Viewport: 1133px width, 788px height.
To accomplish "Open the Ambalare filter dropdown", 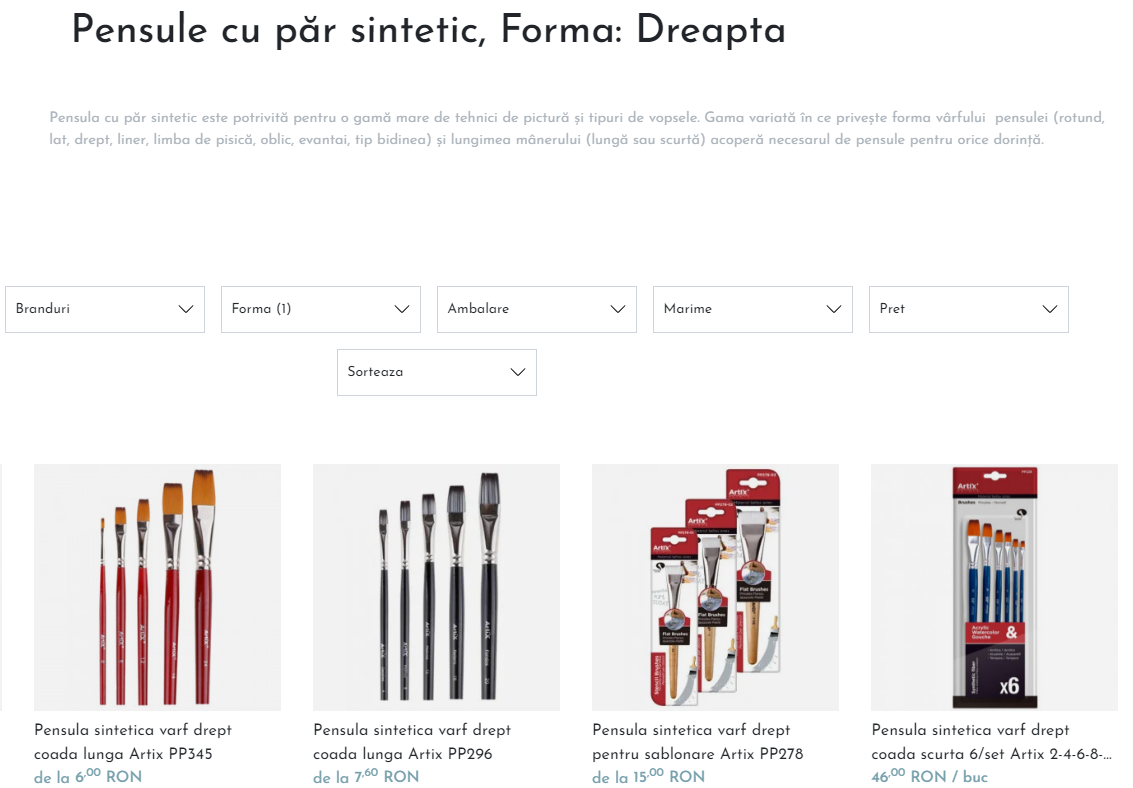I will point(537,309).
